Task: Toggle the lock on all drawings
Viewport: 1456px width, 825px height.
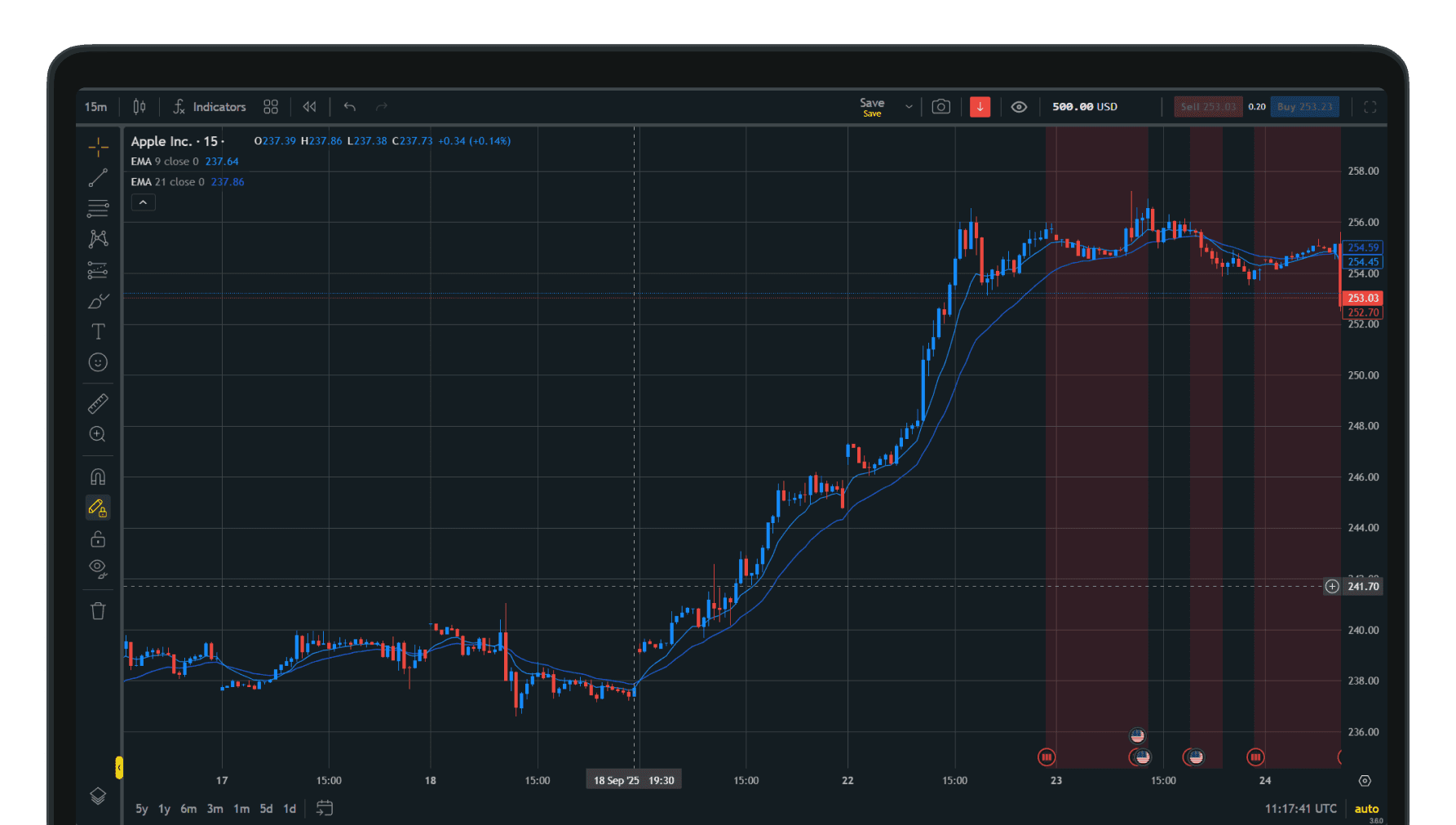Action: click(98, 539)
